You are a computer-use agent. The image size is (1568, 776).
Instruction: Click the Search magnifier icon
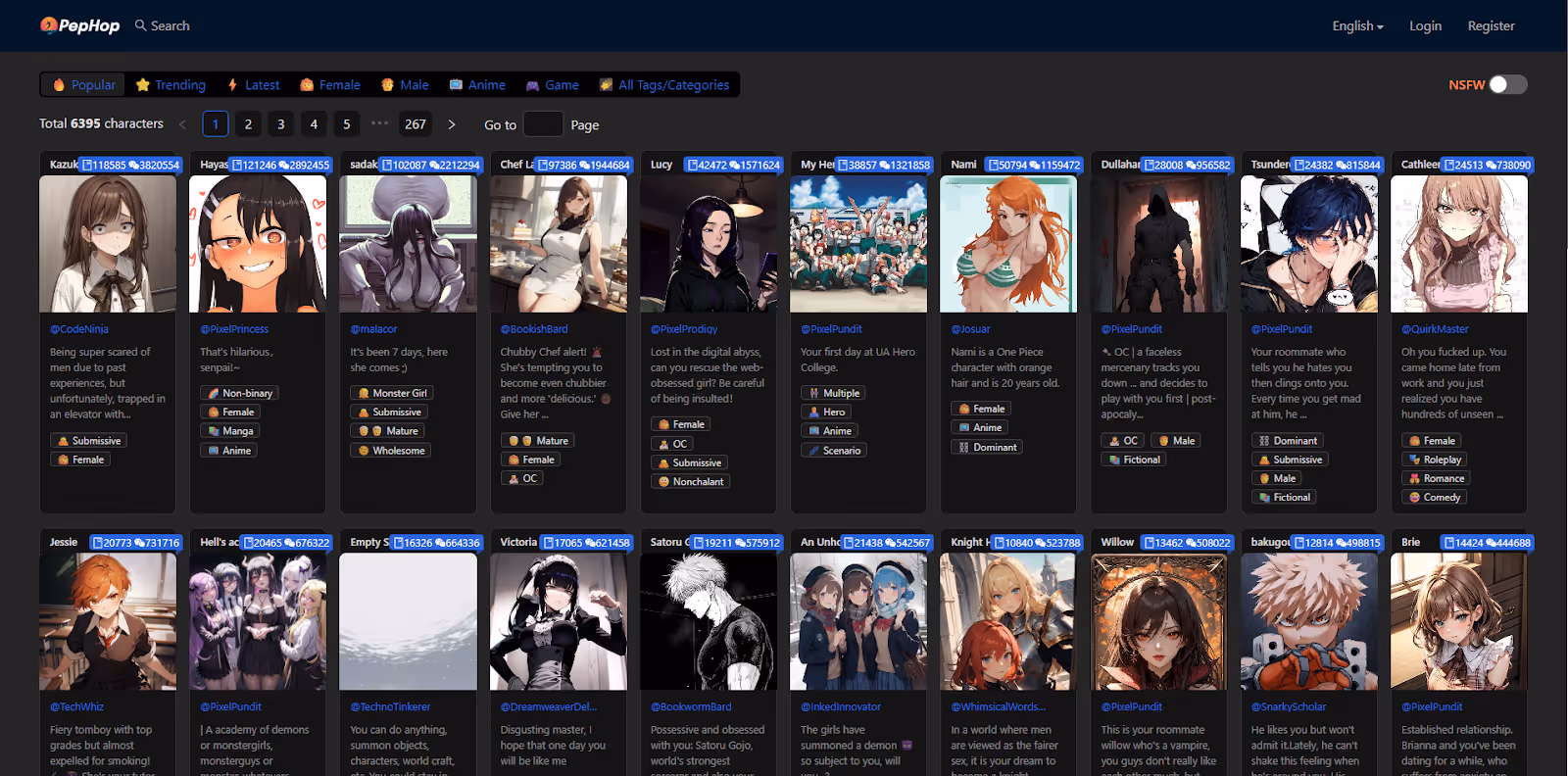click(x=141, y=25)
